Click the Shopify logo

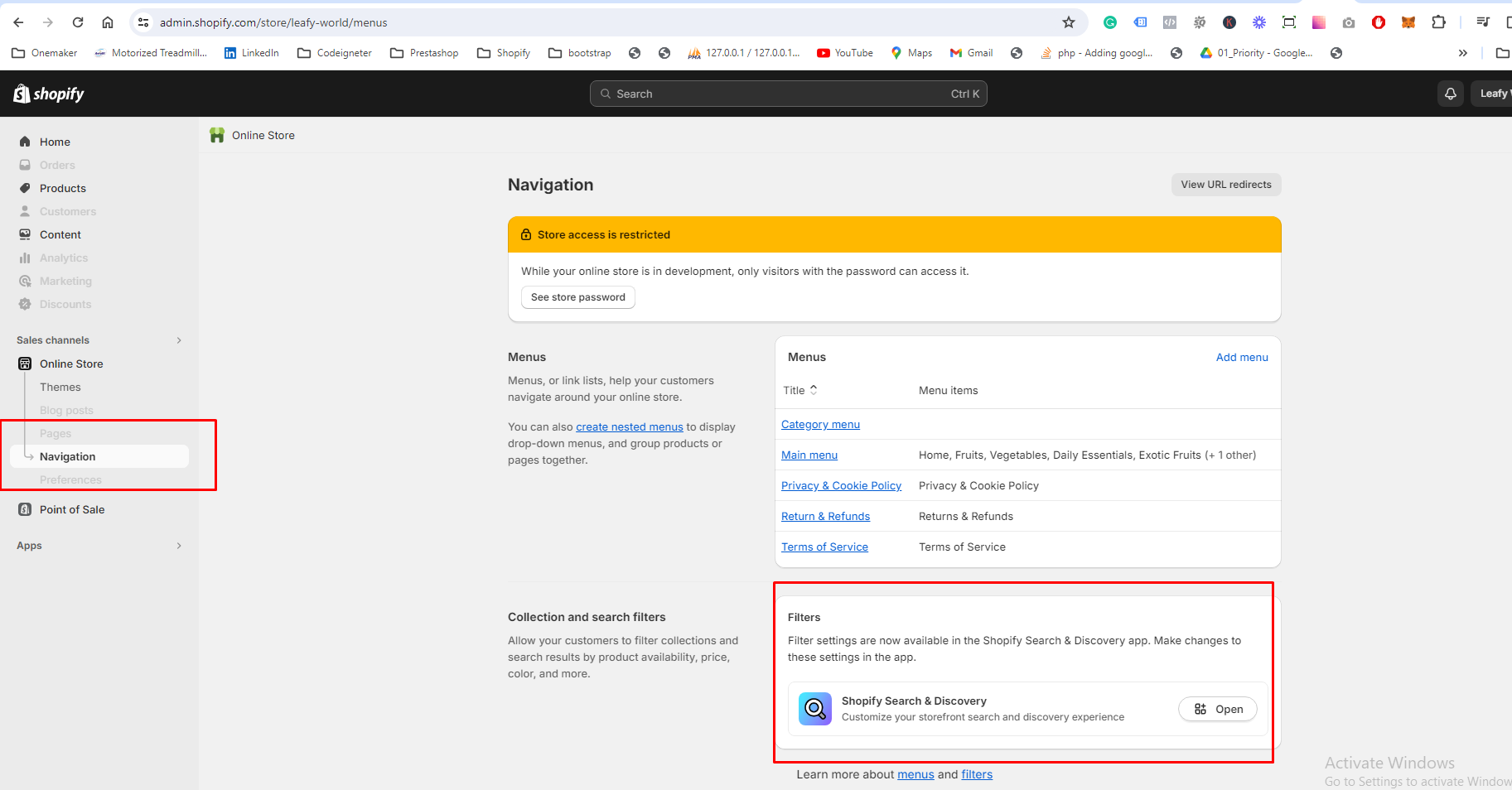pos(49,94)
